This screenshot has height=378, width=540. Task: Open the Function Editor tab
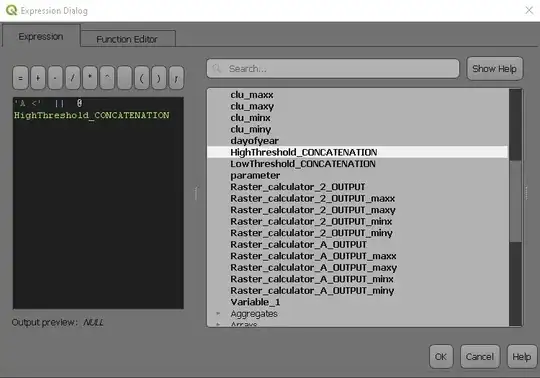tap(127, 39)
